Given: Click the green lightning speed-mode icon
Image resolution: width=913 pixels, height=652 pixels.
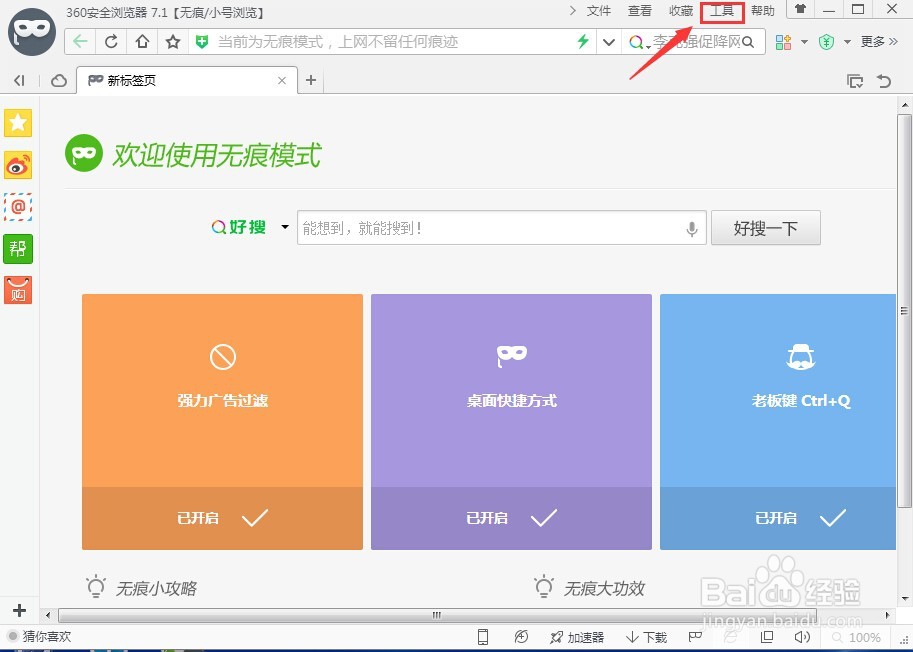Looking at the screenshot, I should coord(582,41).
